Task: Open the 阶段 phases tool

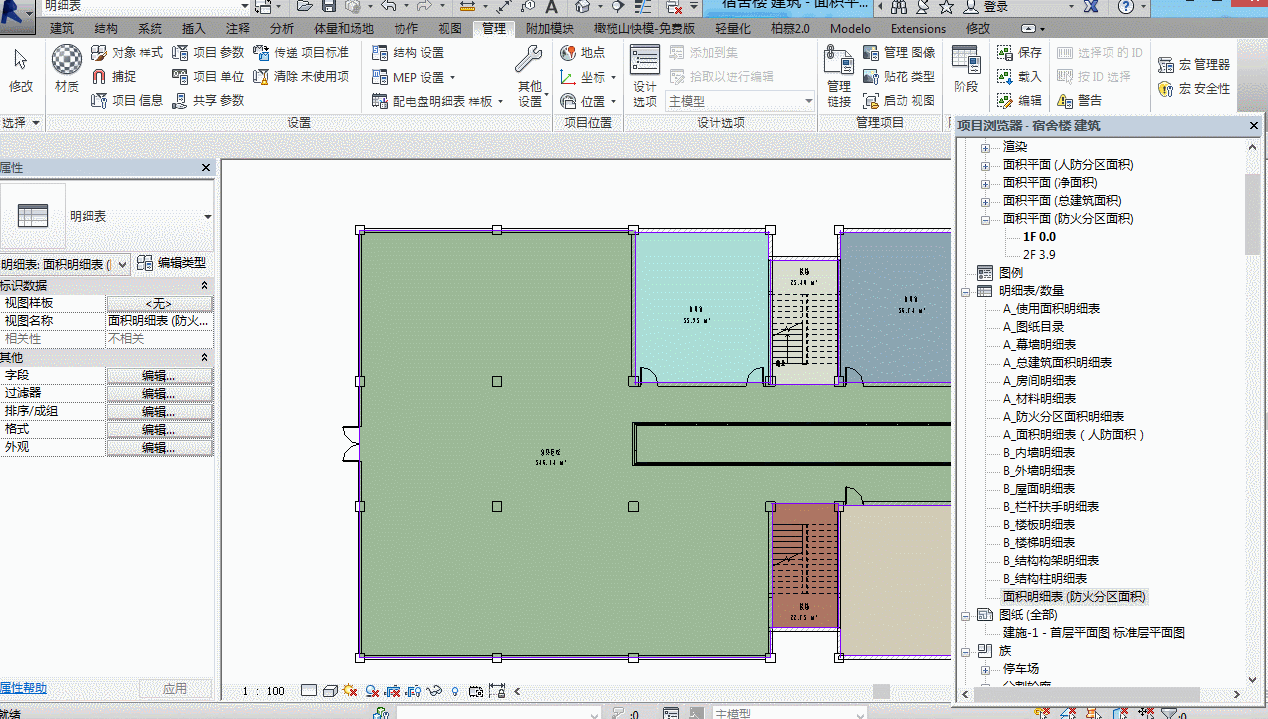Action: click(966, 69)
